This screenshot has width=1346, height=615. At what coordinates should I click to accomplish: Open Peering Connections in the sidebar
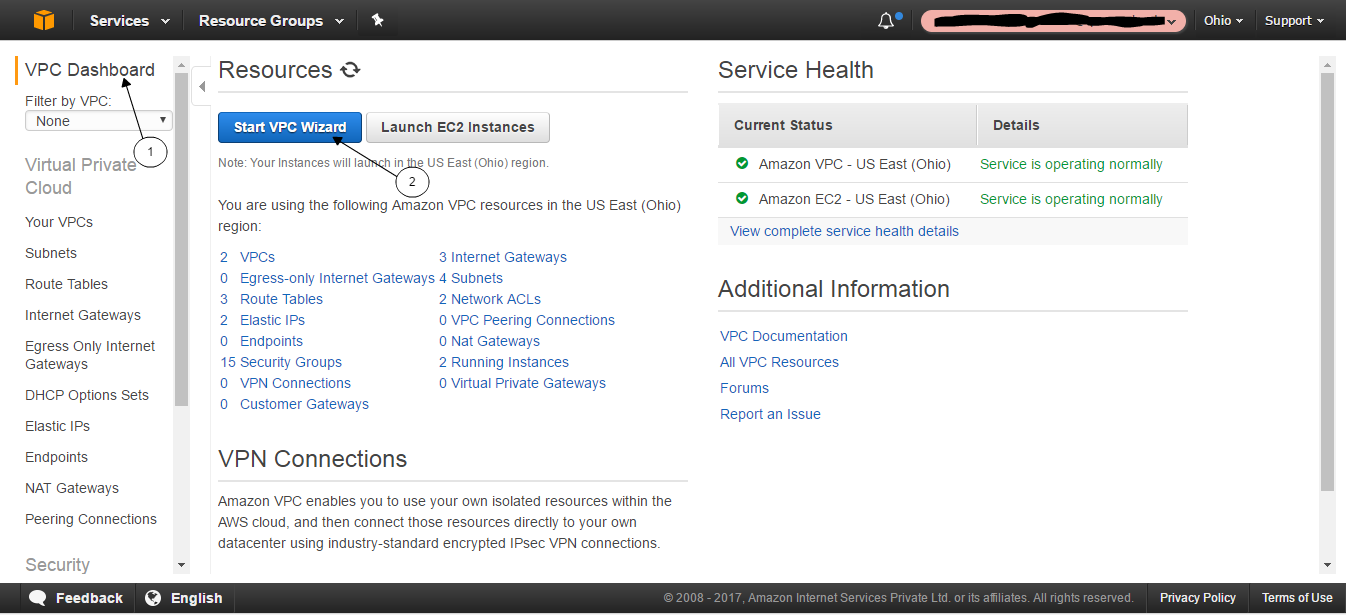(x=91, y=519)
